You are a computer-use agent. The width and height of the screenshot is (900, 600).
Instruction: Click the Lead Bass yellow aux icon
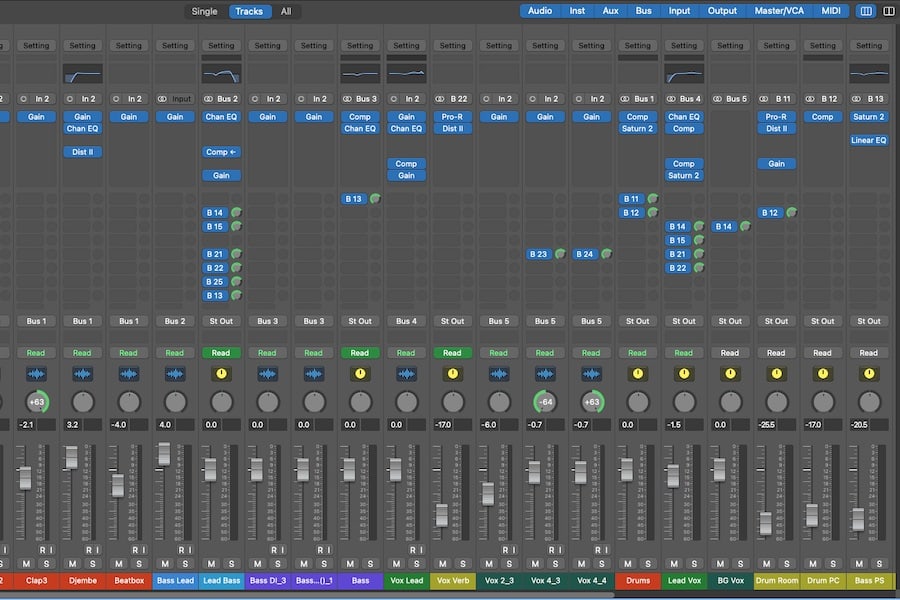221,373
